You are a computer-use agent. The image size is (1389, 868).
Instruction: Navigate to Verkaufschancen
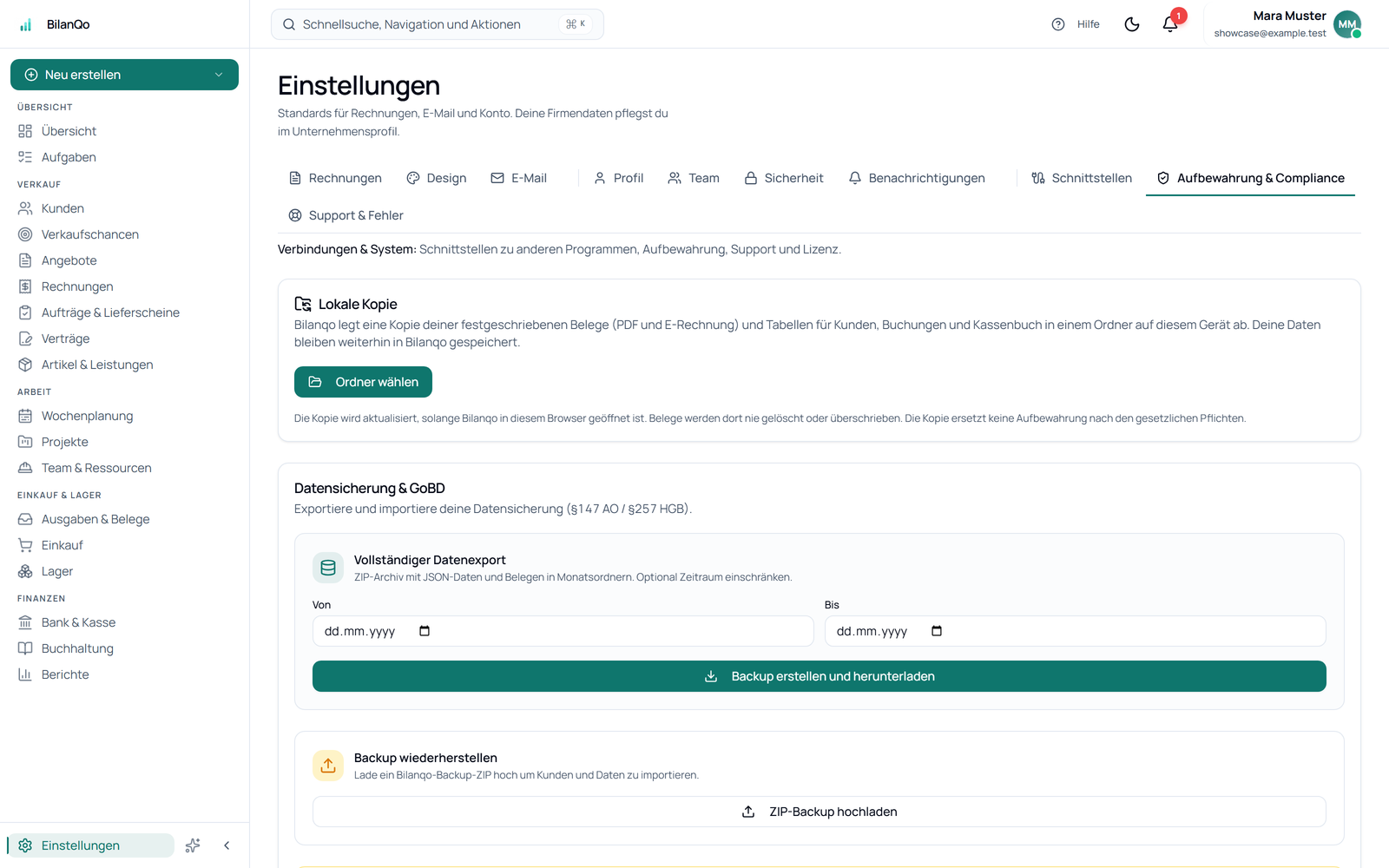click(x=124, y=234)
